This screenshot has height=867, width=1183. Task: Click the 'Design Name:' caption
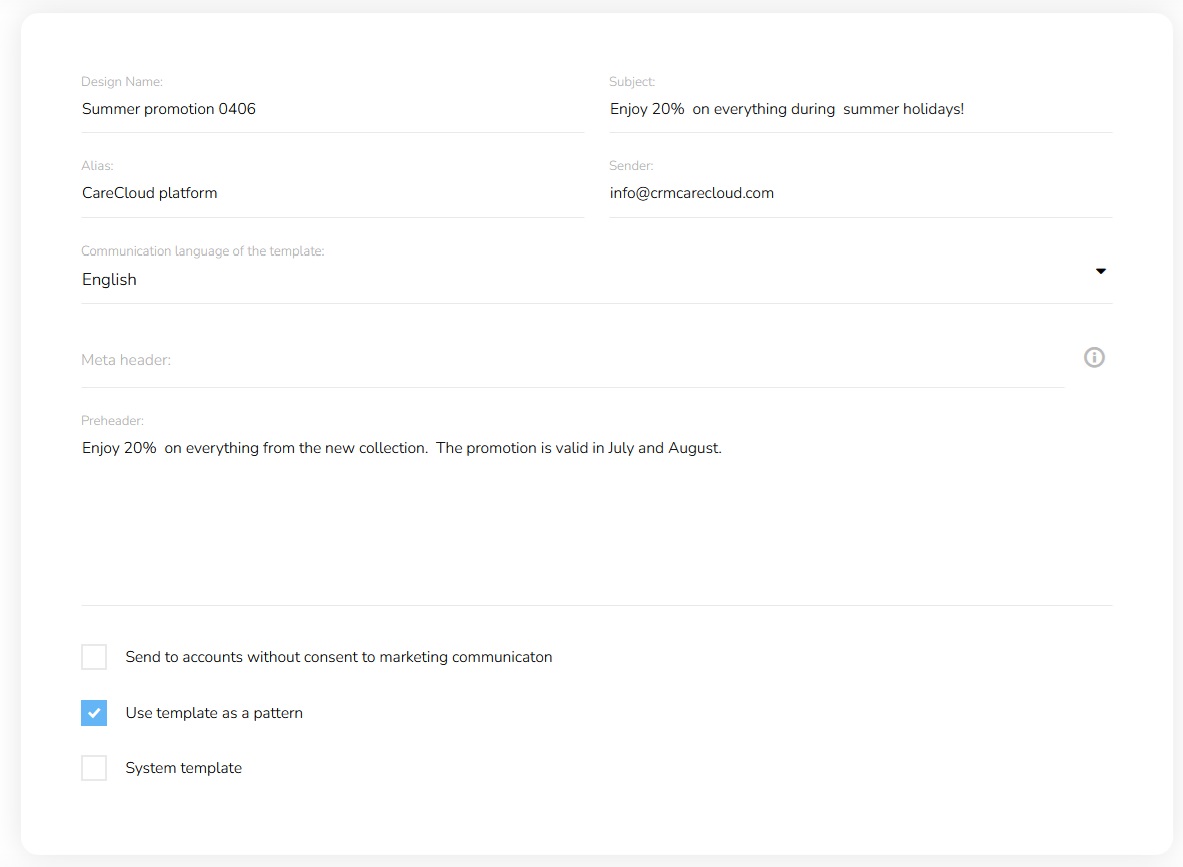[x=122, y=82]
